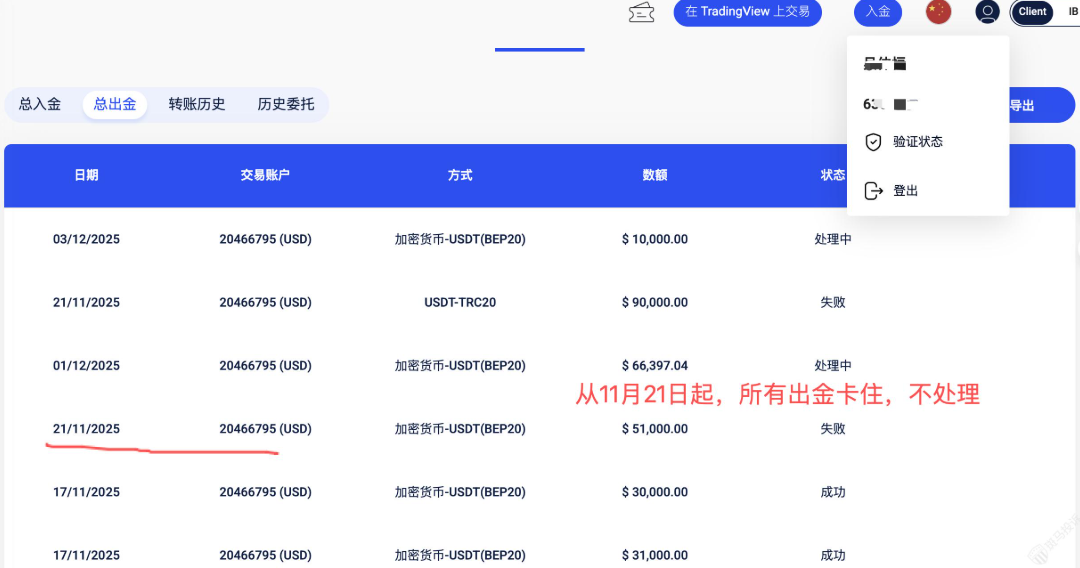Click the 在 TradingView 上交易 button

point(747,12)
